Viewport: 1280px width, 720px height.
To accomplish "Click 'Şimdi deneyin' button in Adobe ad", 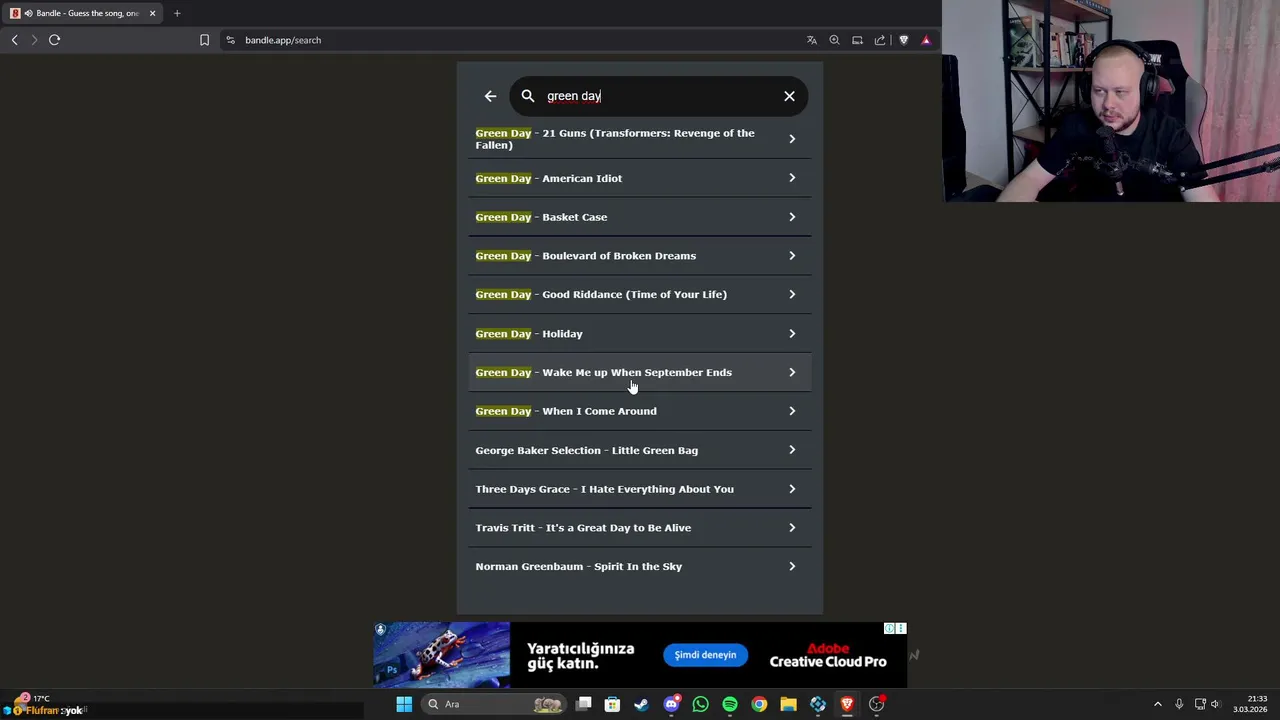I will (x=705, y=655).
